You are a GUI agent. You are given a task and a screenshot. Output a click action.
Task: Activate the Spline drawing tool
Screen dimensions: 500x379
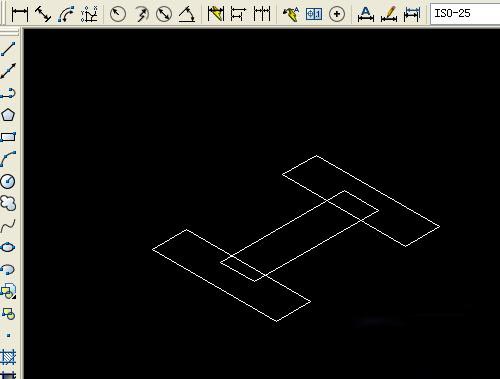pyautogui.click(x=8, y=226)
